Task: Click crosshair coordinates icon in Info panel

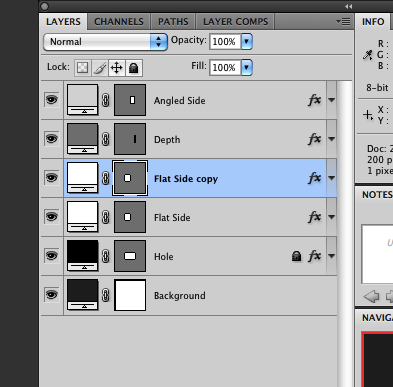Action: [x=368, y=115]
